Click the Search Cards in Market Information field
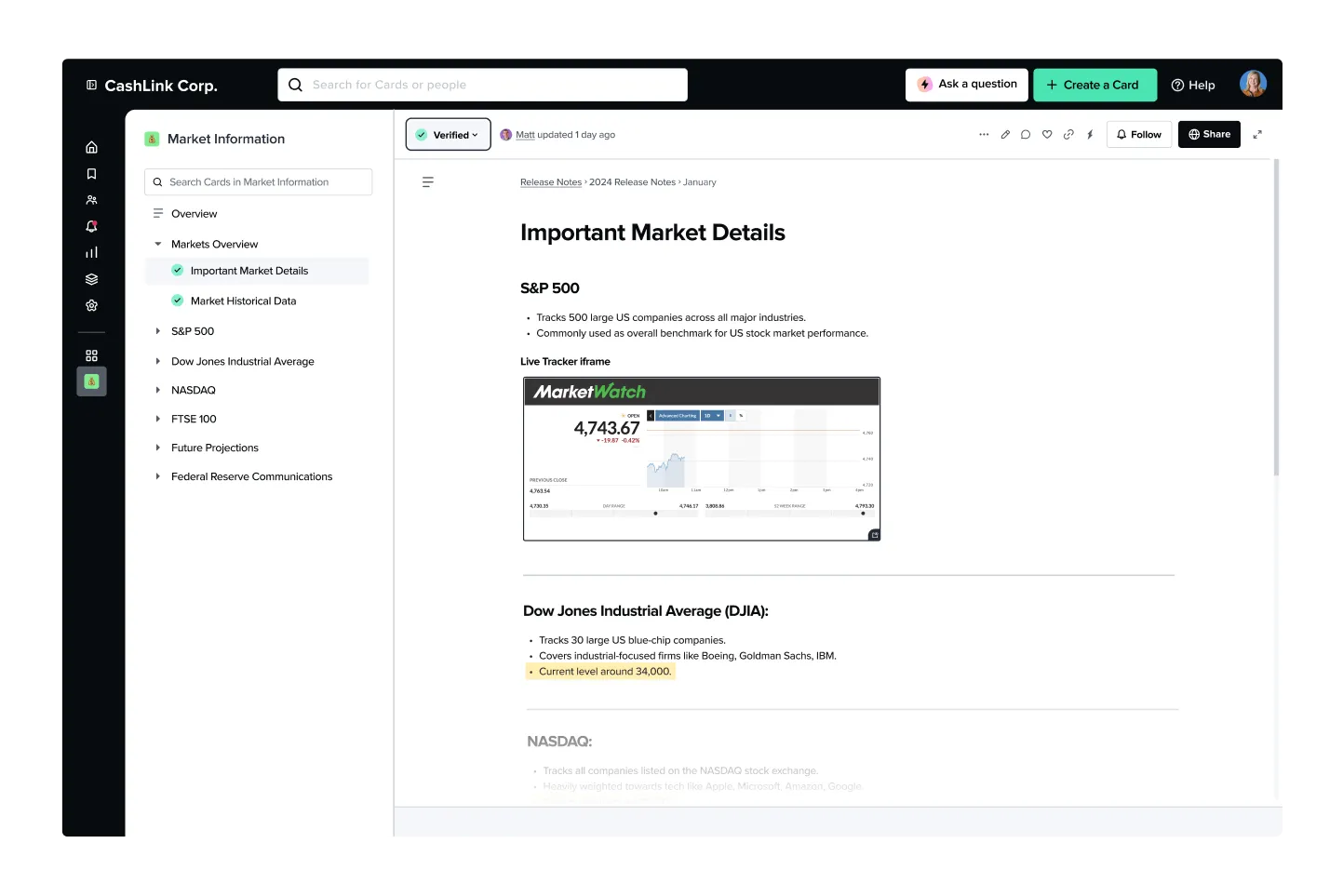Image resolution: width=1343 pixels, height=896 pixels. click(258, 181)
